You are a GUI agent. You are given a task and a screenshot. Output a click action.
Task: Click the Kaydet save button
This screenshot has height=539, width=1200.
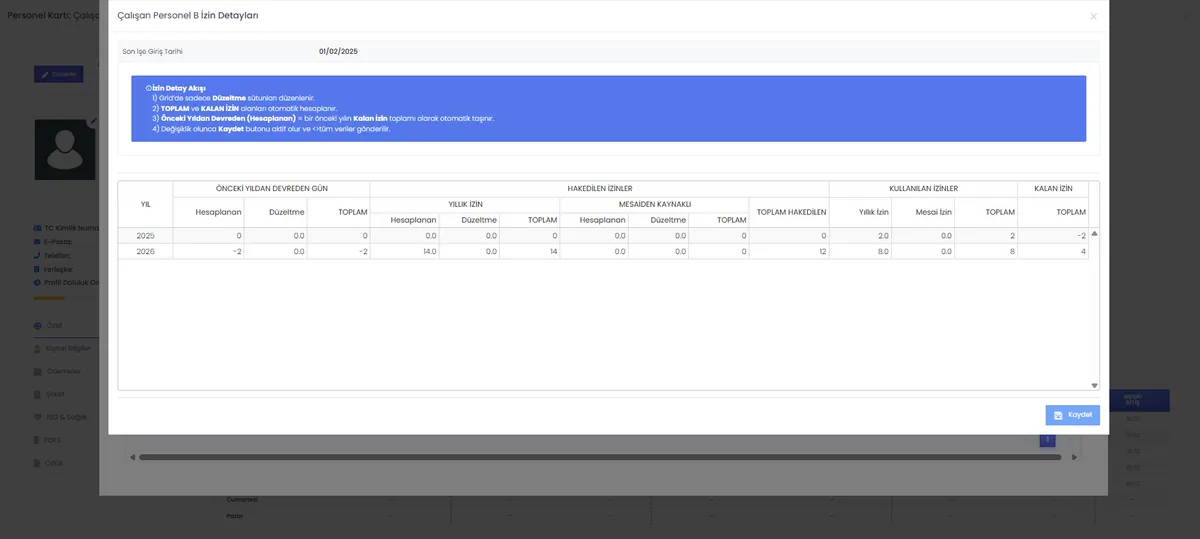point(1072,415)
